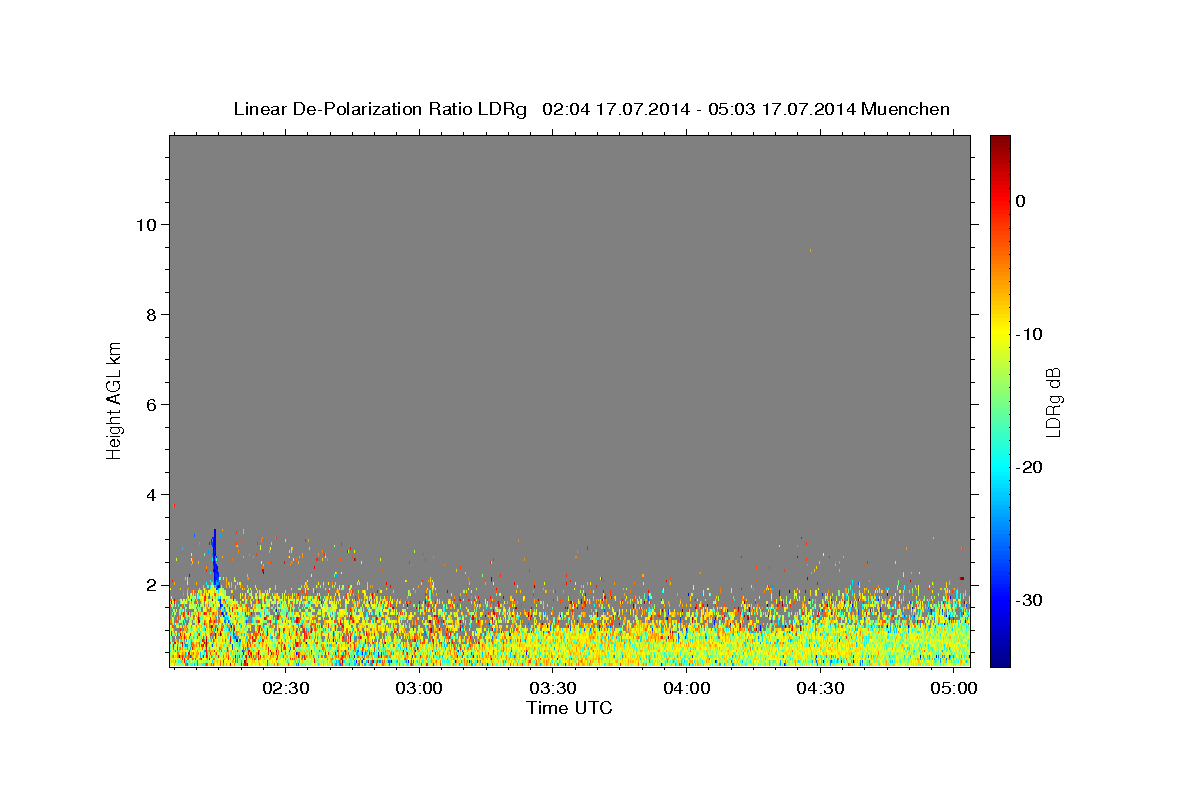Click the '04:30' time tick label

(821, 688)
